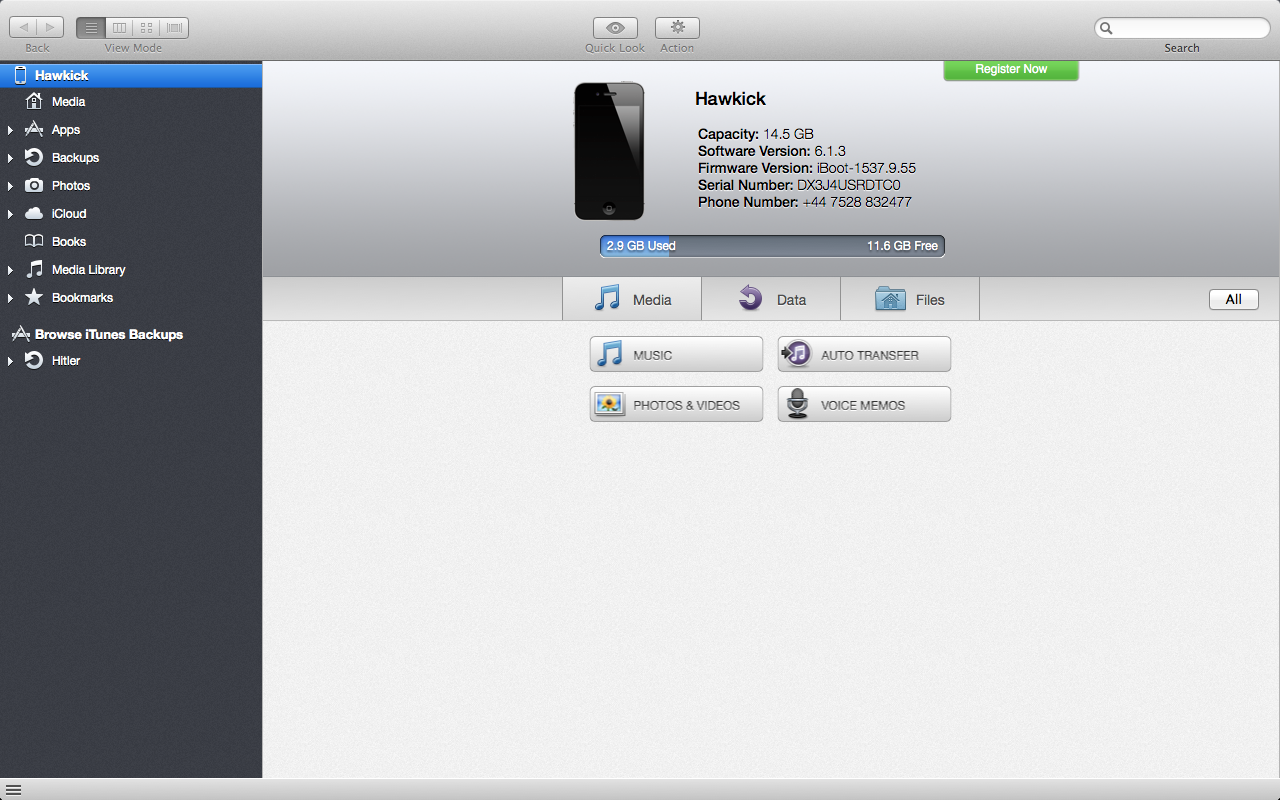The image size is (1280, 800).
Task: Click the Software Version 6.1.3 text
Action: [x=772, y=151]
